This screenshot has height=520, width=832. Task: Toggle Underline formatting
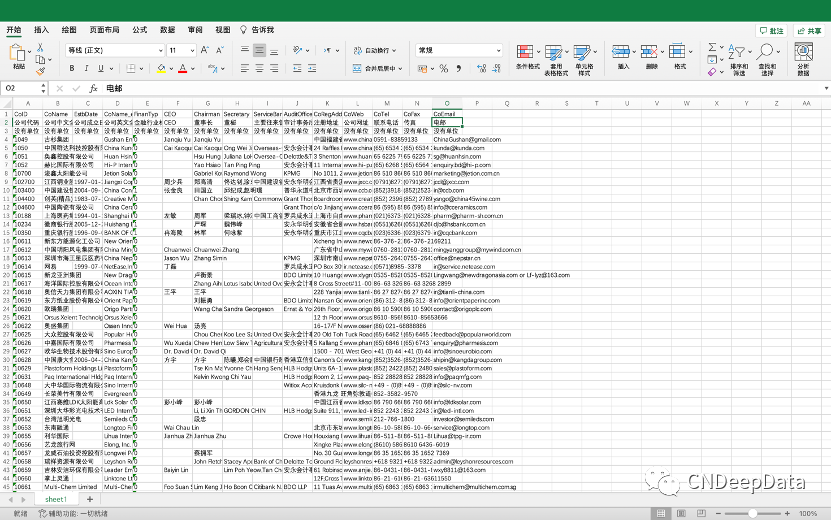click(x=100, y=68)
